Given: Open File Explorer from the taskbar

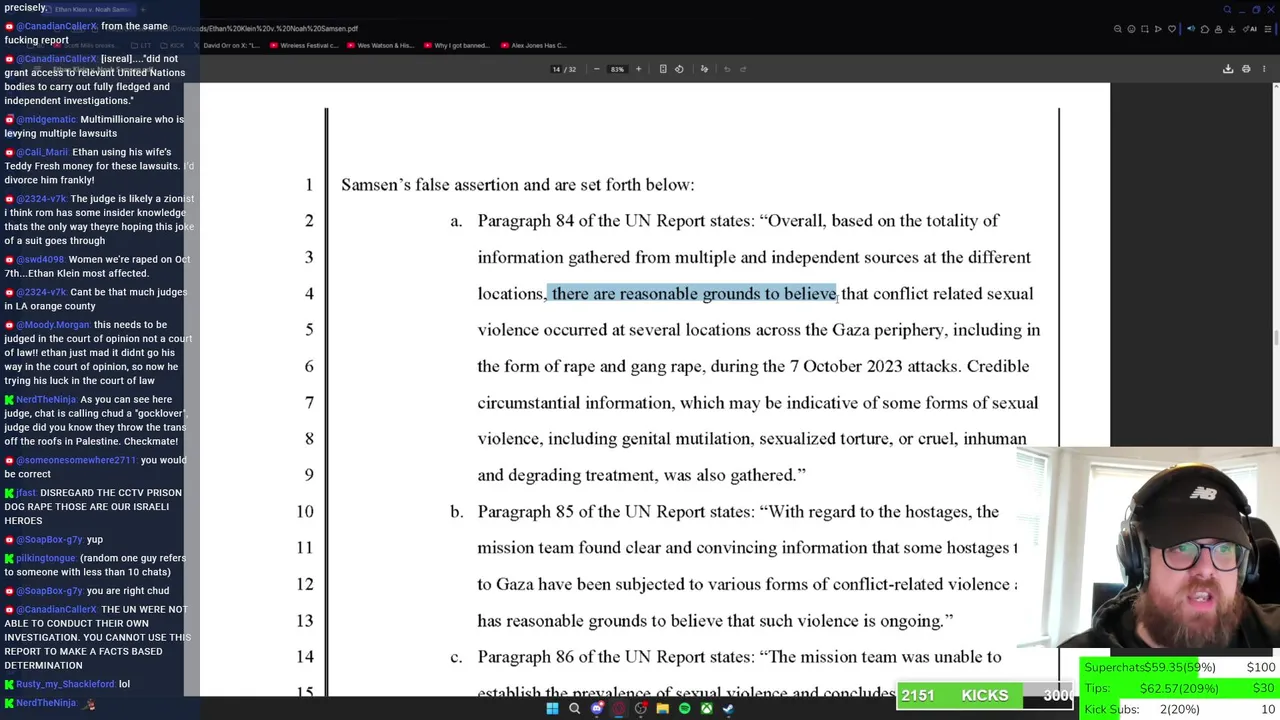Looking at the screenshot, I should coord(662,709).
